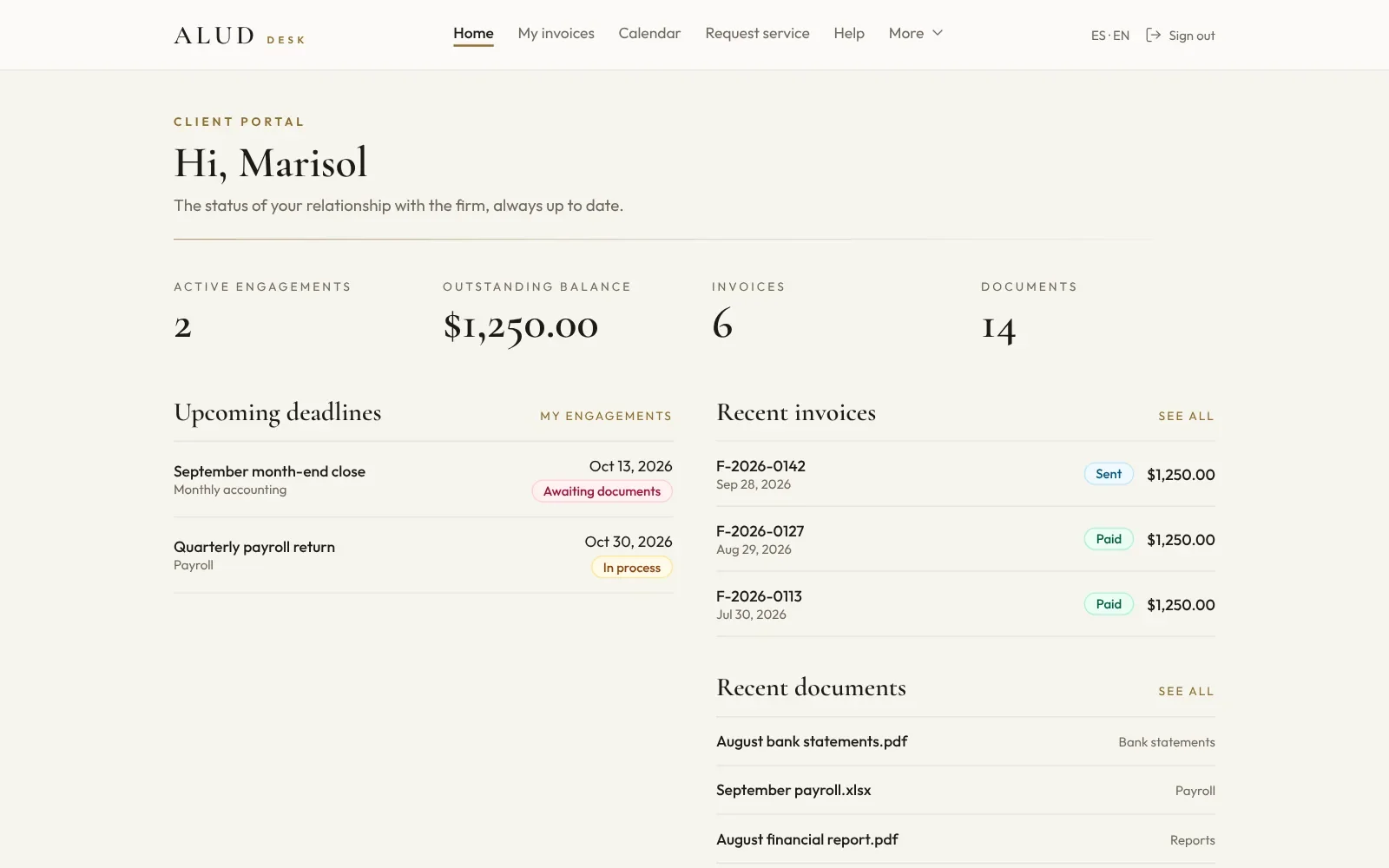Screen dimensions: 1389x868
Task: Open invoice F-2026-0113
Action: pyautogui.click(x=965, y=604)
